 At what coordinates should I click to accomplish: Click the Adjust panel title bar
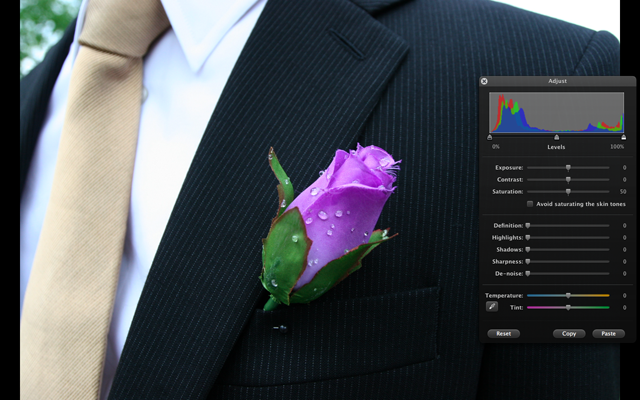click(x=558, y=81)
